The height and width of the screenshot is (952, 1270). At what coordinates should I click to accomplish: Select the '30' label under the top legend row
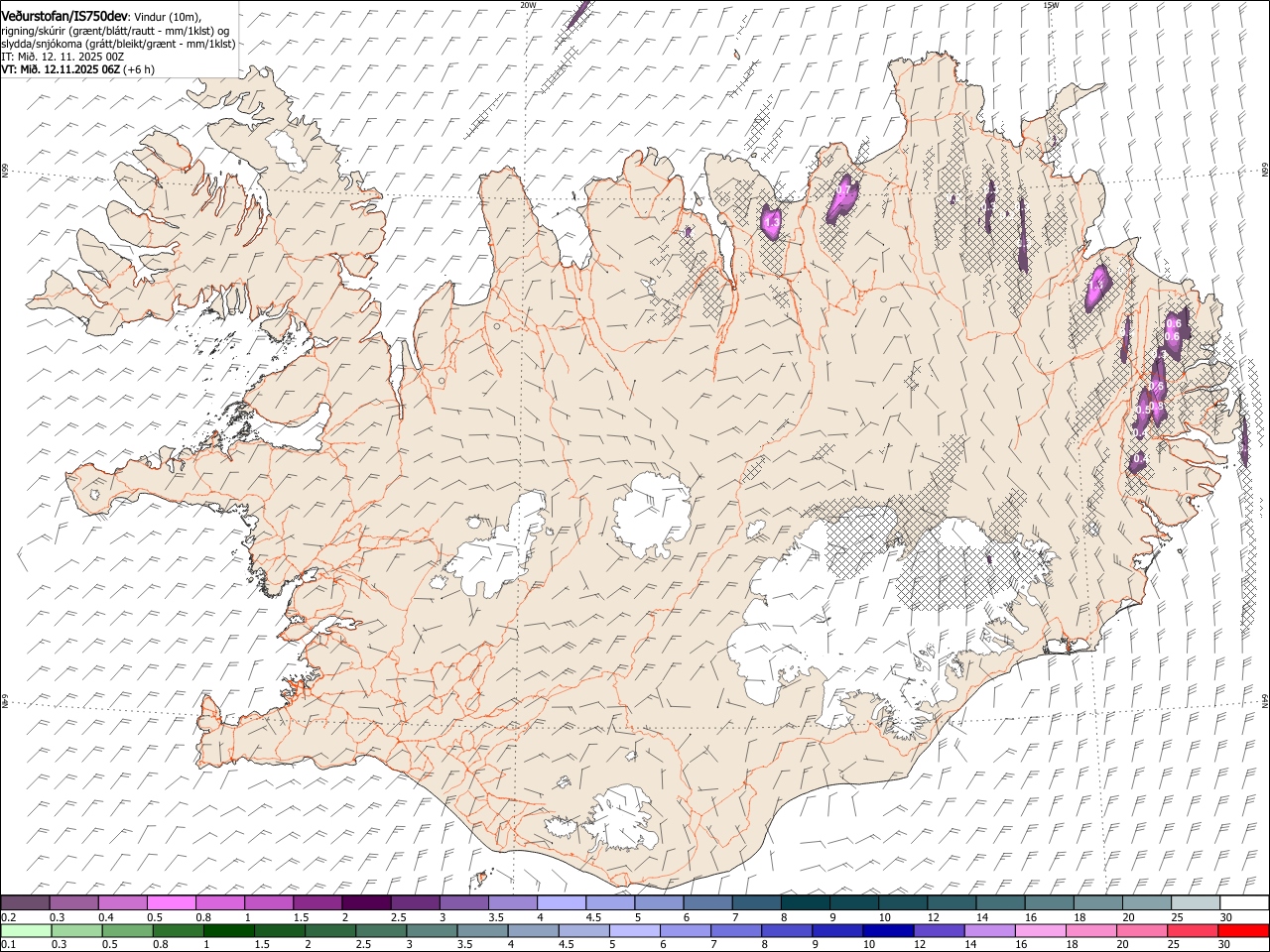[1226, 917]
